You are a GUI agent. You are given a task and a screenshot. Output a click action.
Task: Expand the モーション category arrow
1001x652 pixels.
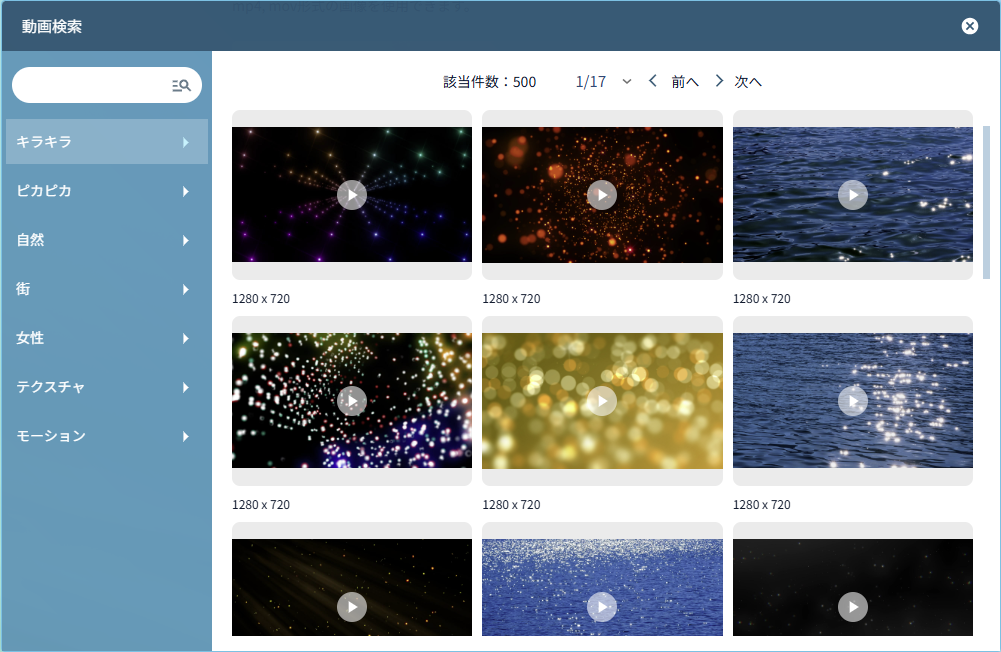pyautogui.click(x=186, y=436)
